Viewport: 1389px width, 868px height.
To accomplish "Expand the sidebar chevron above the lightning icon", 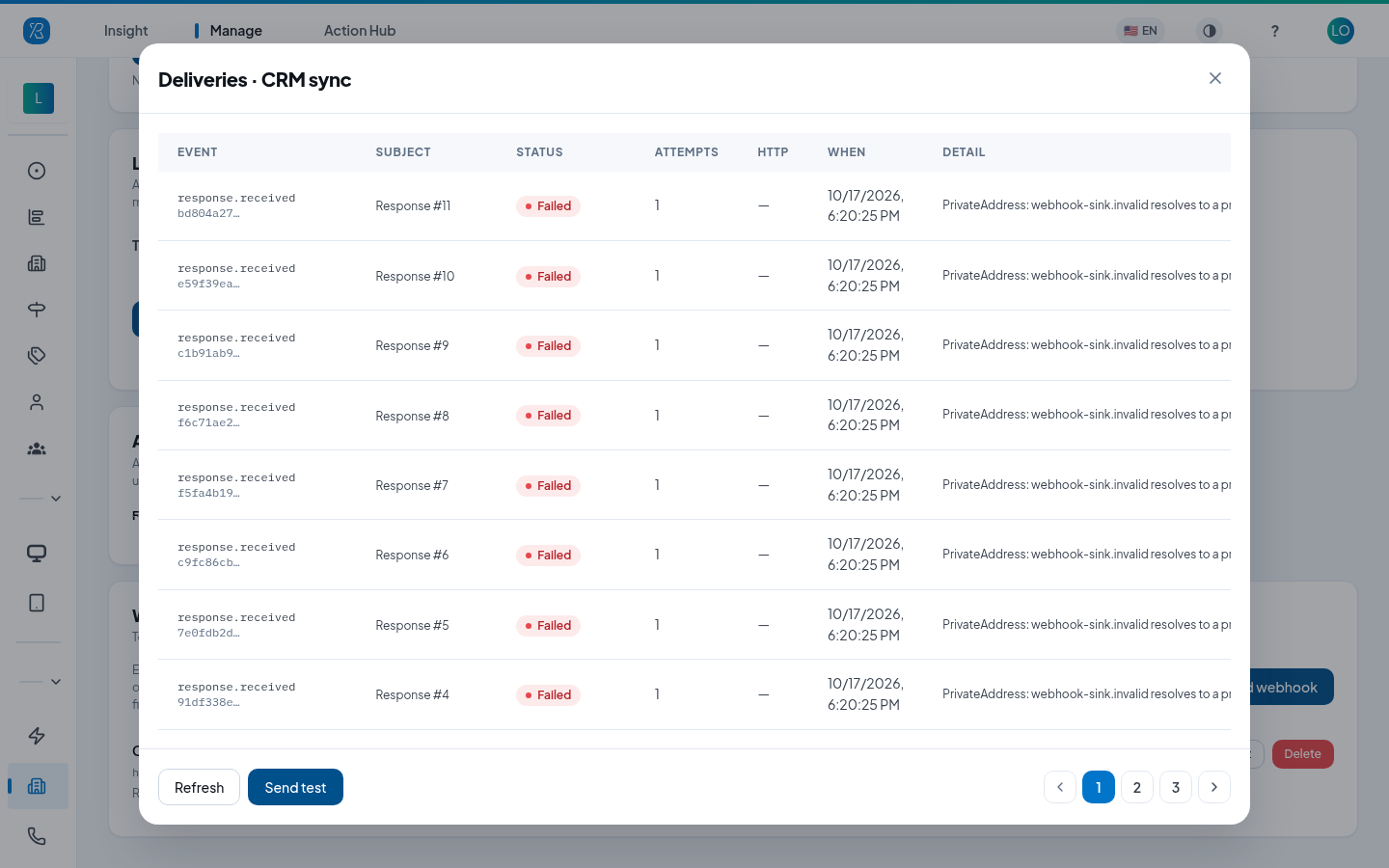I will tap(56, 682).
